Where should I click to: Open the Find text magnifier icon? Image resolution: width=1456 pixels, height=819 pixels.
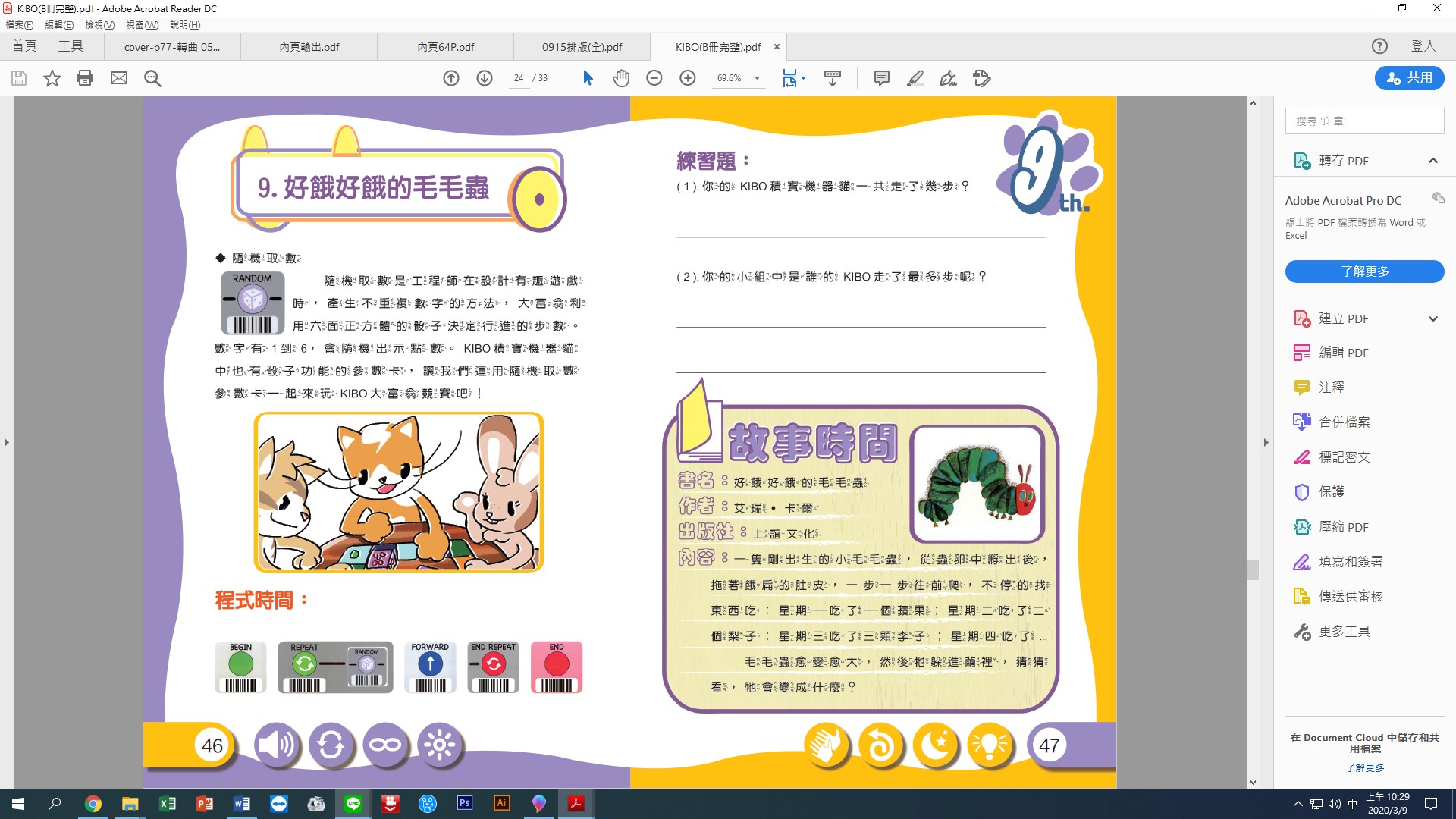point(152,78)
